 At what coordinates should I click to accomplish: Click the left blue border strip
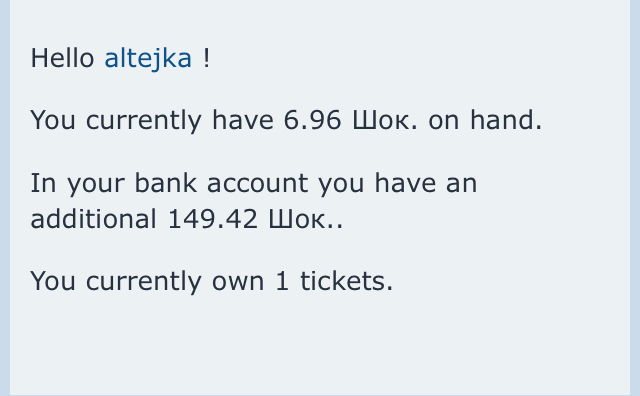pos(5,198)
